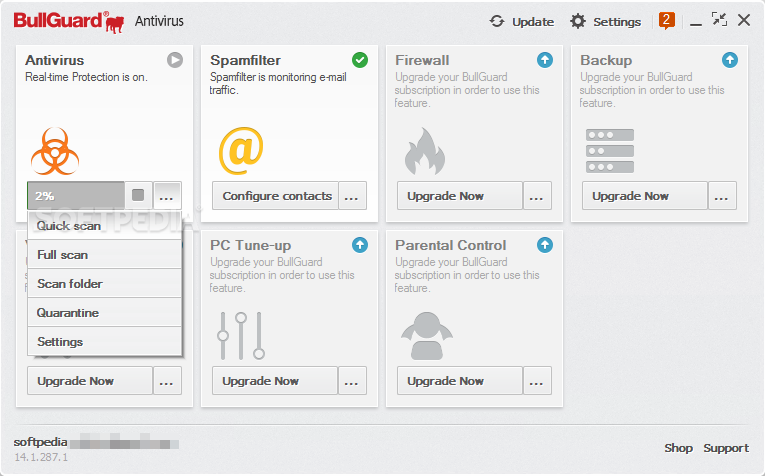Screen dimensions: 765x476
Task: Open Quarantine from the antivirus menu
Action: [x=104, y=313]
